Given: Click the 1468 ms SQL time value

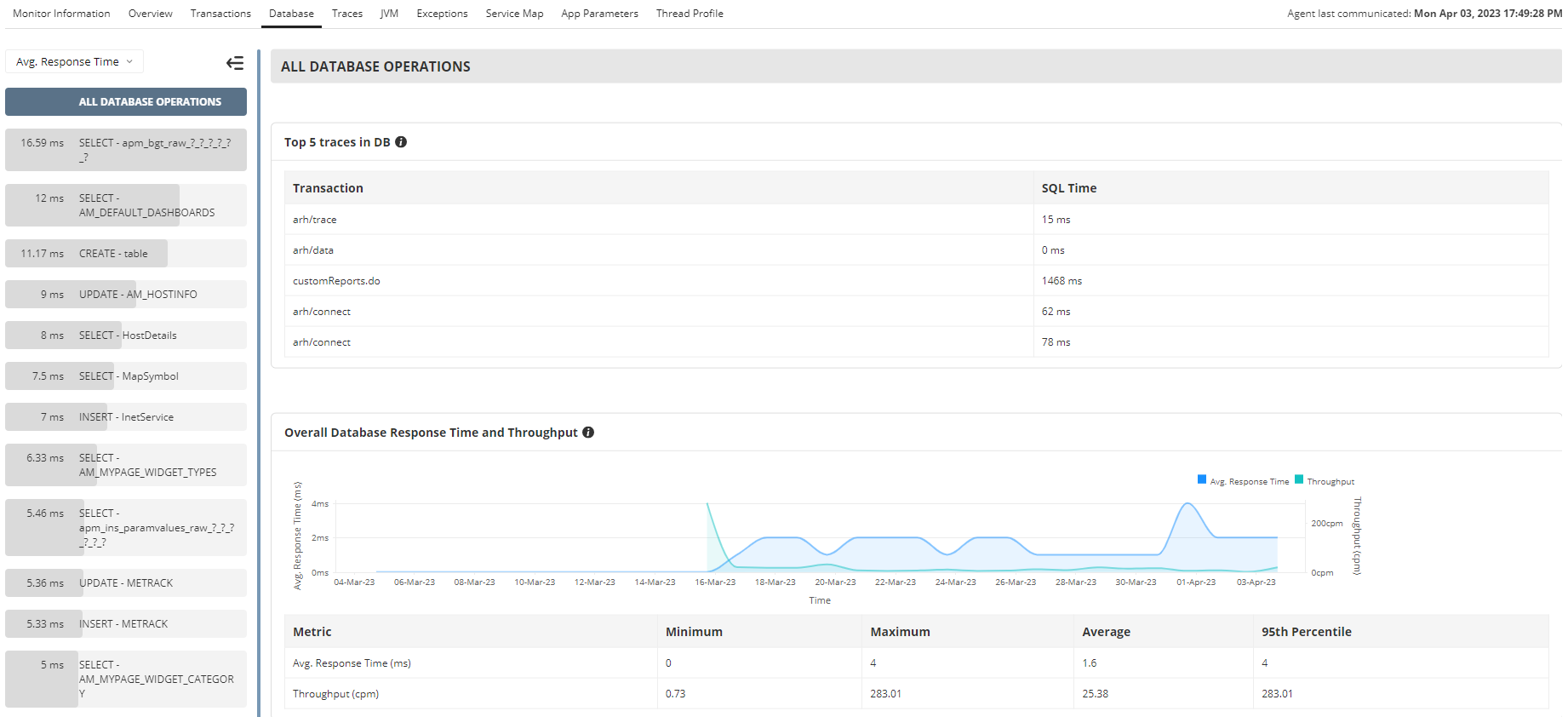Looking at the screenshot, I should [x=1062, y=281].
